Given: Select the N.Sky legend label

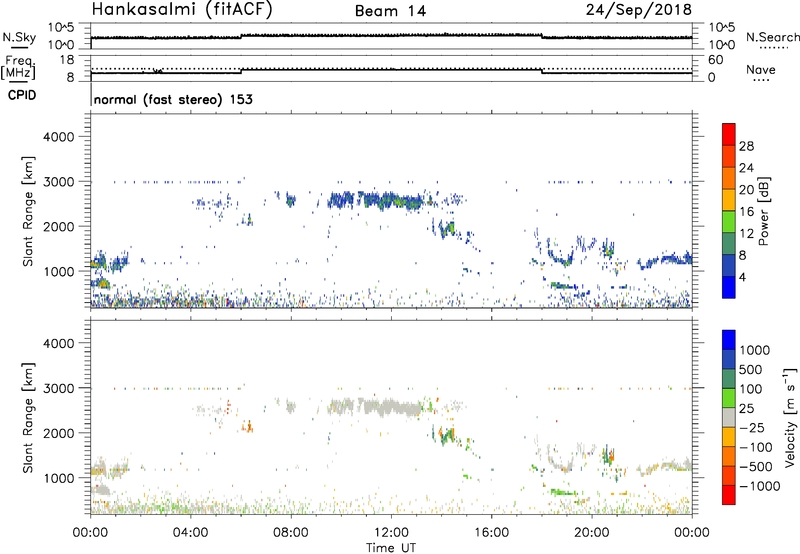Looking at the screenshot, I should (x=19, y=37).
